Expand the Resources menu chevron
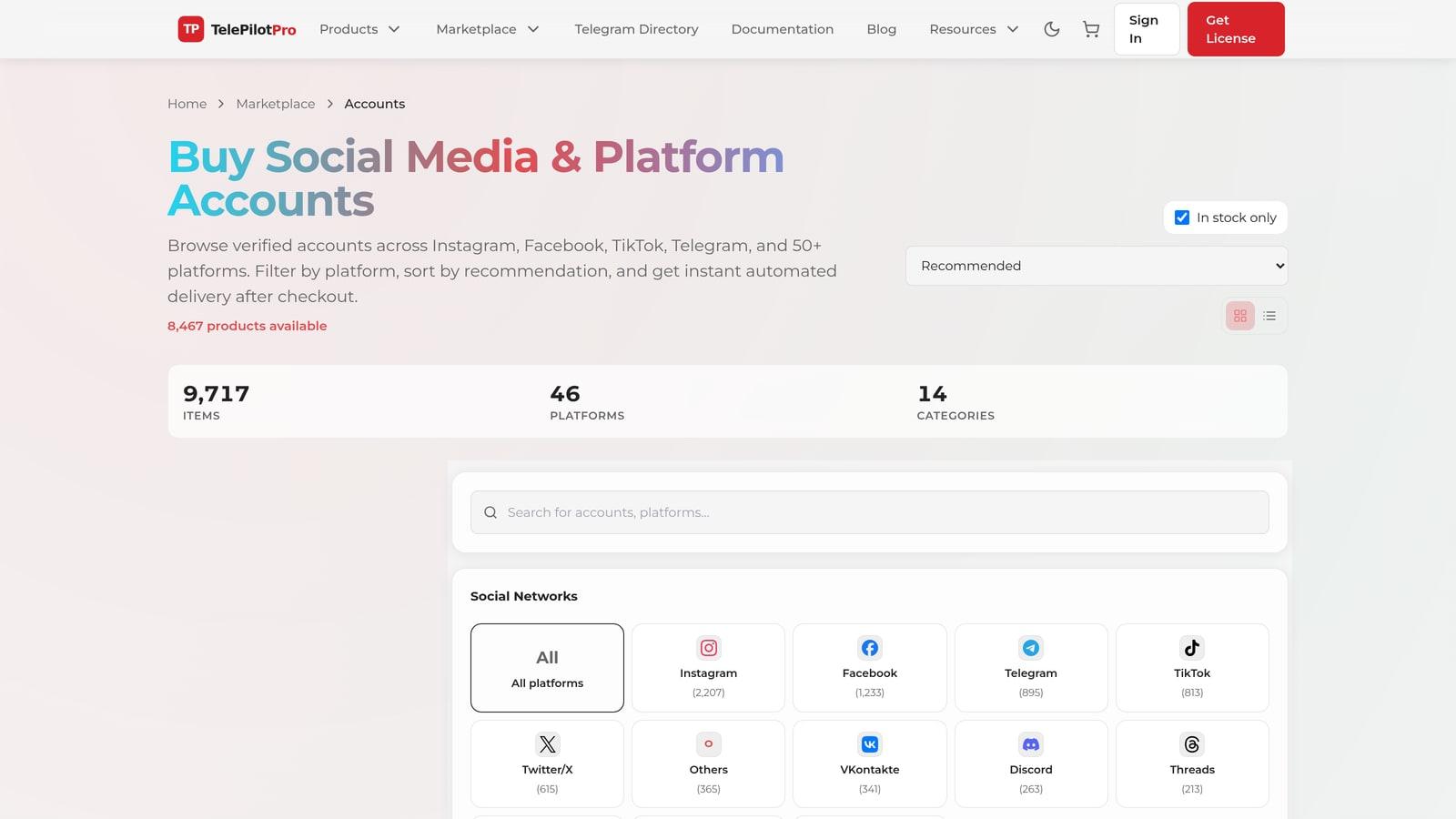Viewport: 1456px width, 819px height. [1013, 29]
